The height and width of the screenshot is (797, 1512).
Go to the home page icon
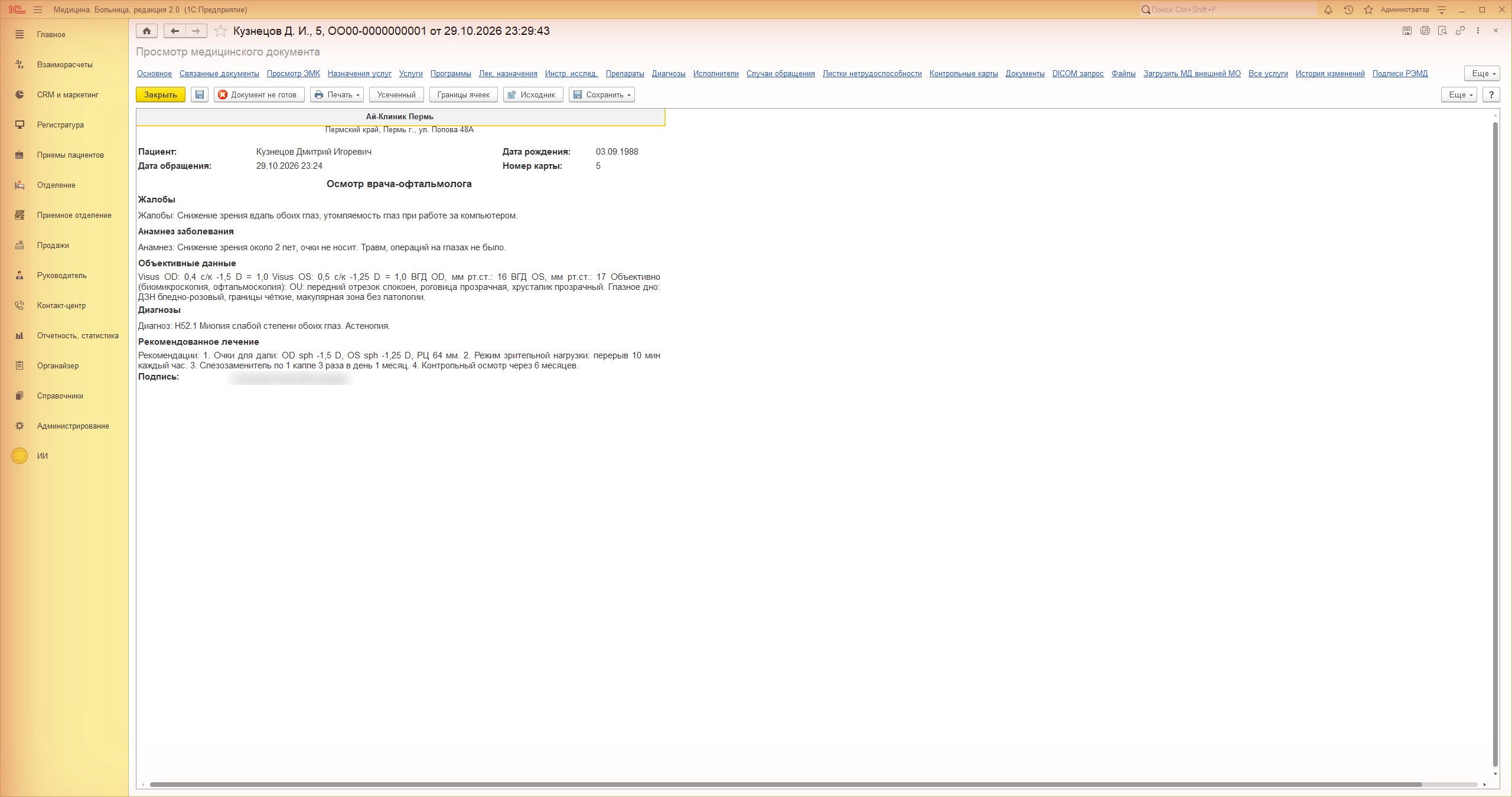(x=146, y=31)
